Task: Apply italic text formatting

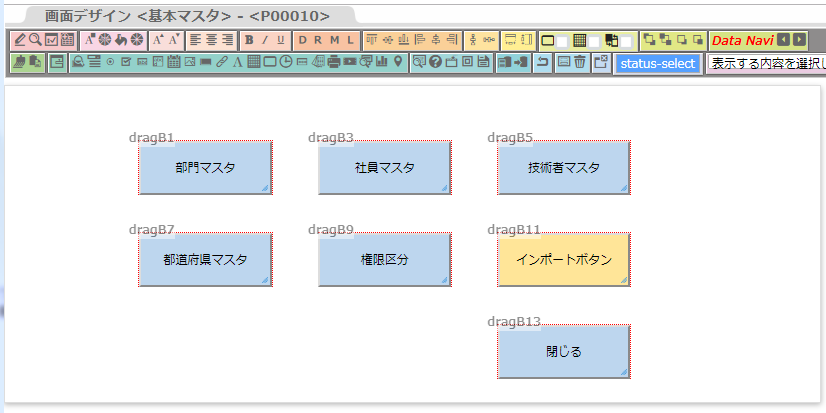Action: [x=265, y=40]
